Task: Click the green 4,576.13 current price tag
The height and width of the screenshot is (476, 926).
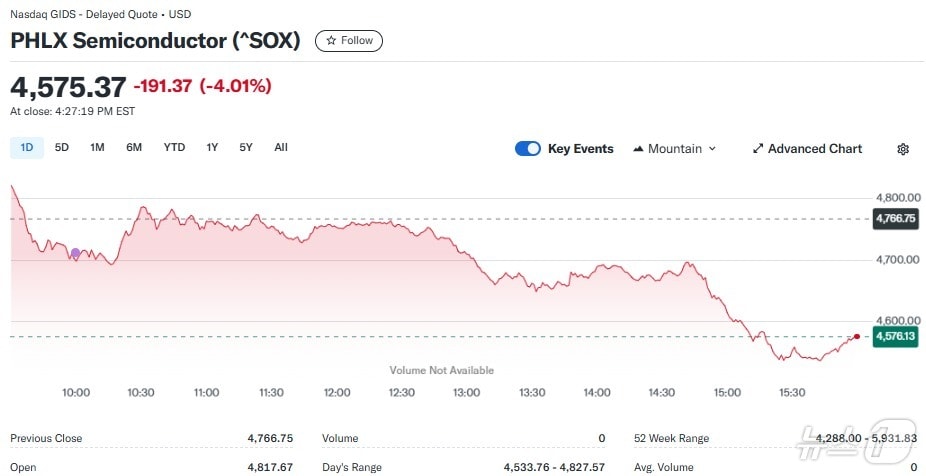Action: click(x=895, y=337)
